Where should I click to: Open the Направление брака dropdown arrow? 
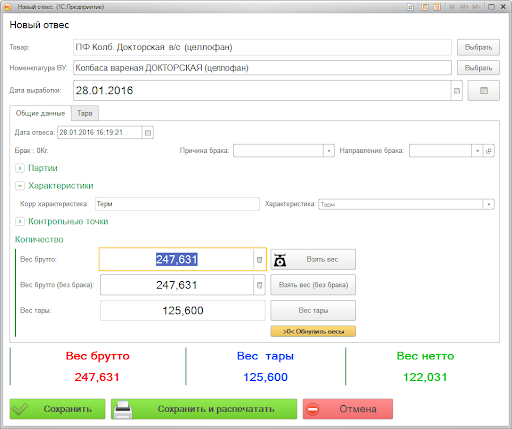(477, 151)
